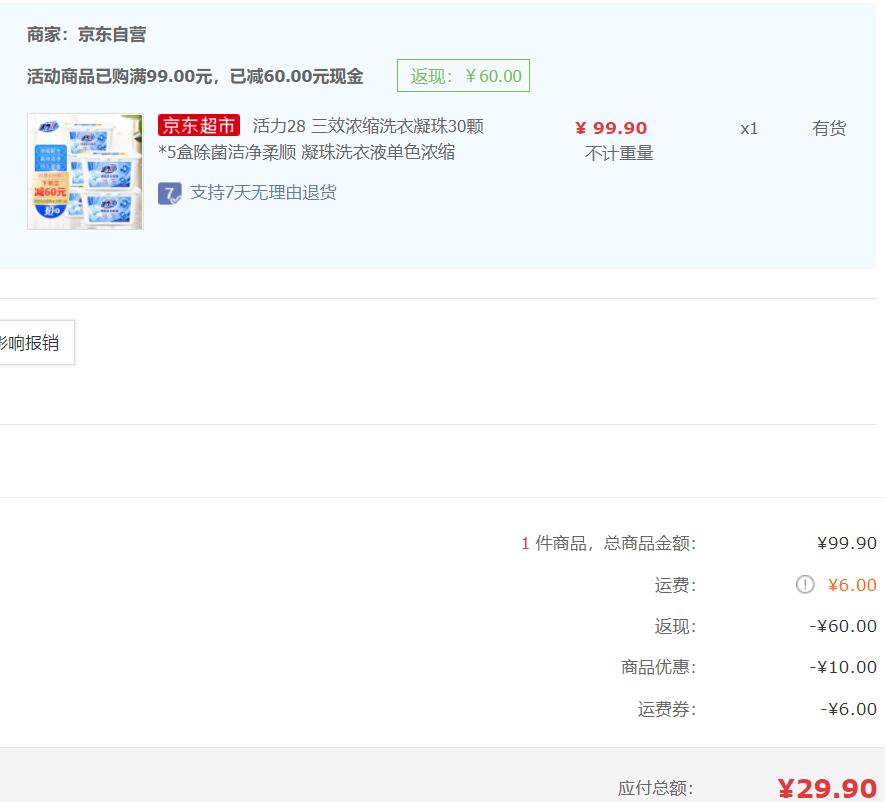Click the green 返现：¥60.00 badge
Viewport: 885px width, 802px height.
(463, 76)
